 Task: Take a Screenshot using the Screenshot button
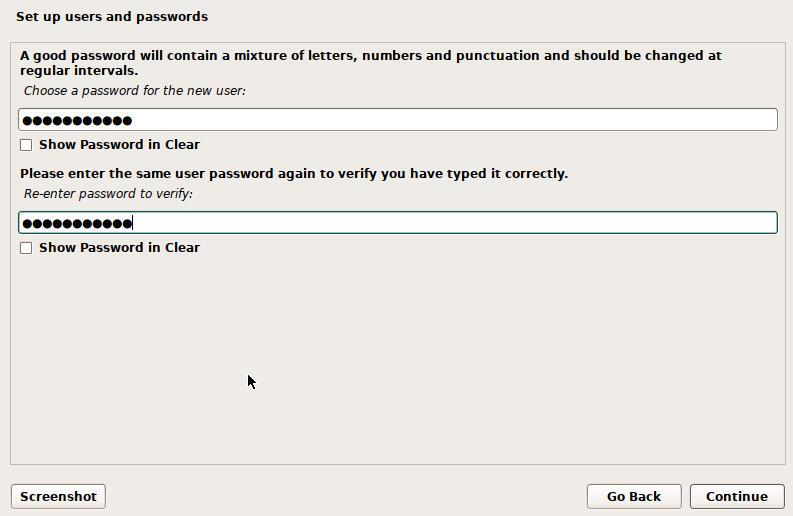tap(58, 496)
